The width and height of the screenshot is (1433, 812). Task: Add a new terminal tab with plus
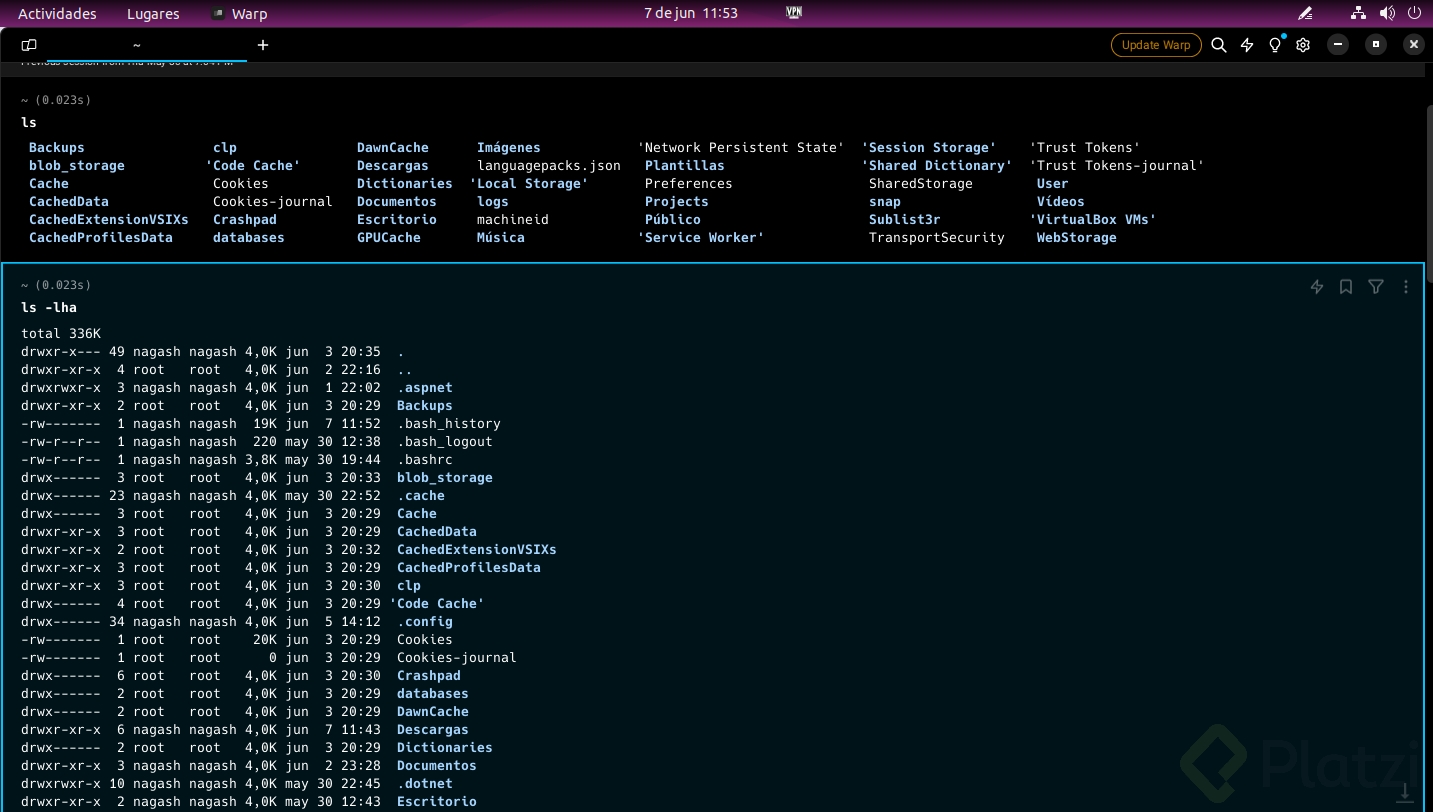(x=263, y=45)
